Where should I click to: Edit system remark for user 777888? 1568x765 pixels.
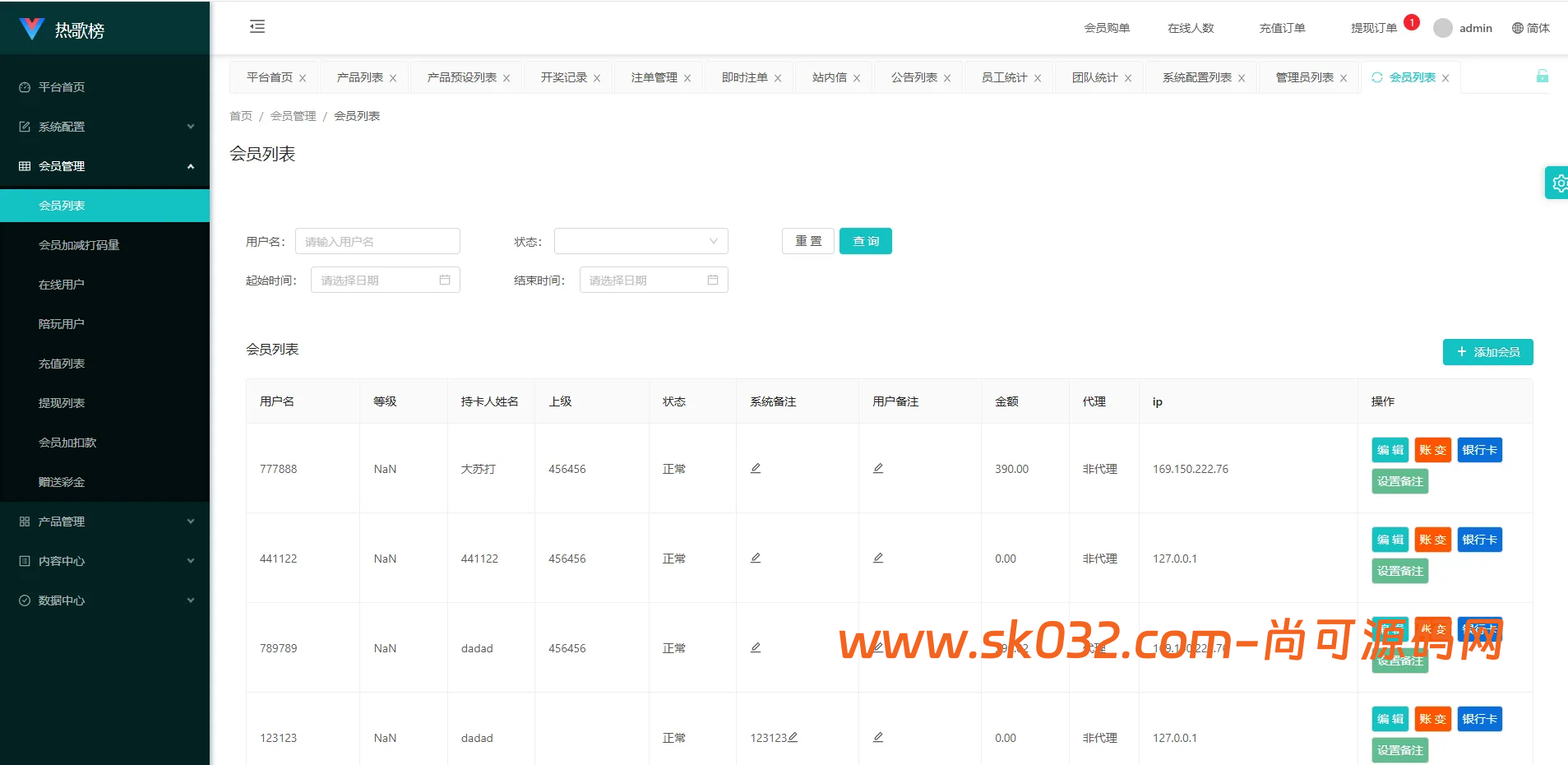coord(756,468)
